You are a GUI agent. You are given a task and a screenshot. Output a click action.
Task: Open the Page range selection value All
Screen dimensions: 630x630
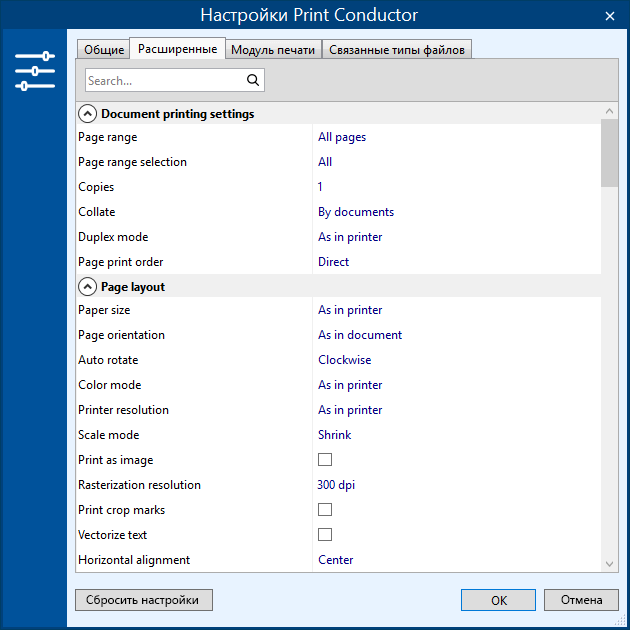[x=325, y=162]
